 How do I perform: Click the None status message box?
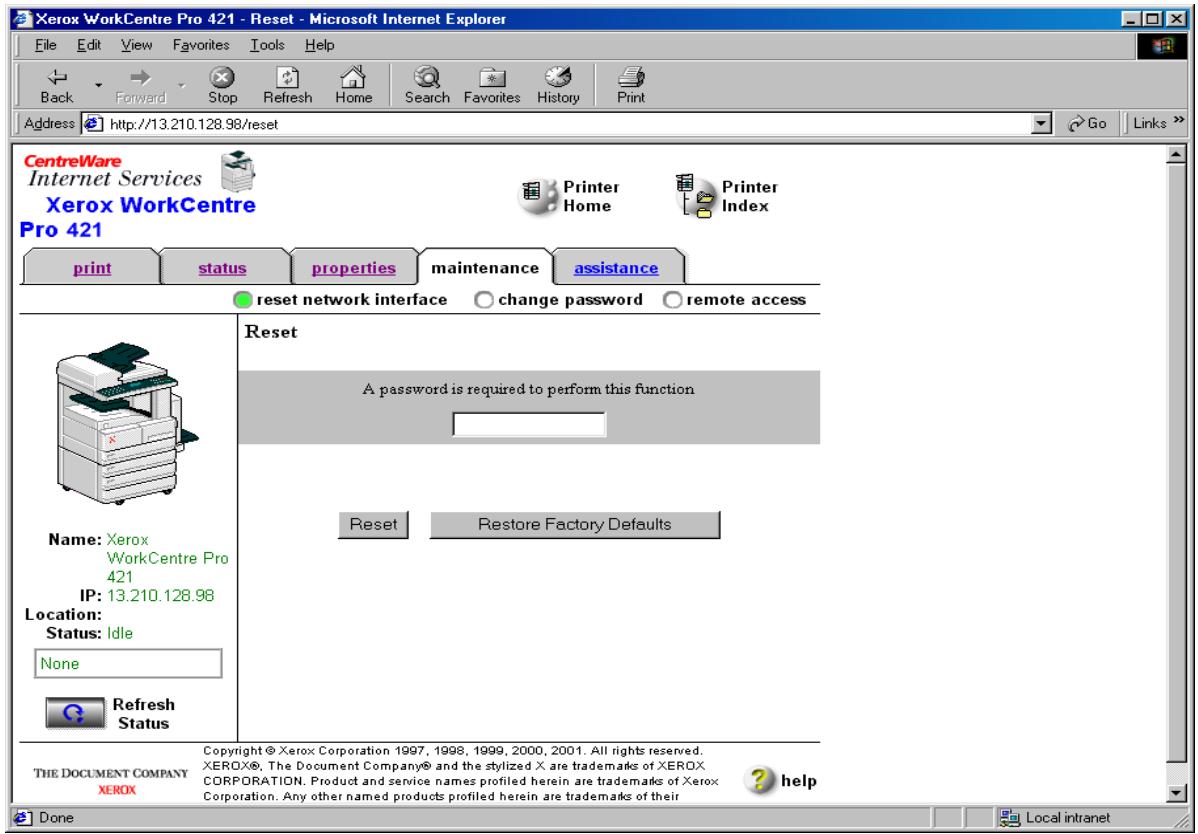click(x=128, y=664)
